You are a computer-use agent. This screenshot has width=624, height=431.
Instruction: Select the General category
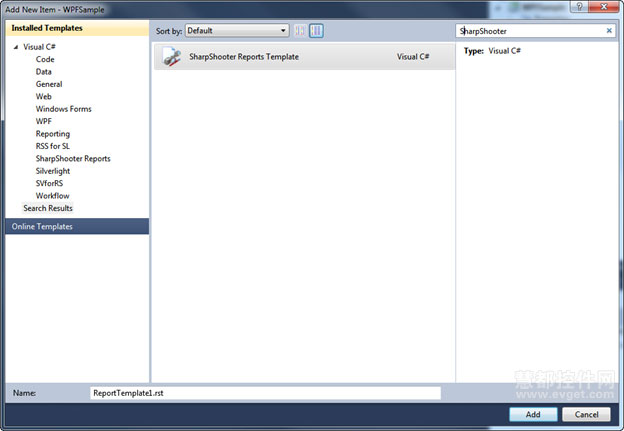pyautogui.click(x=49, y=84)
